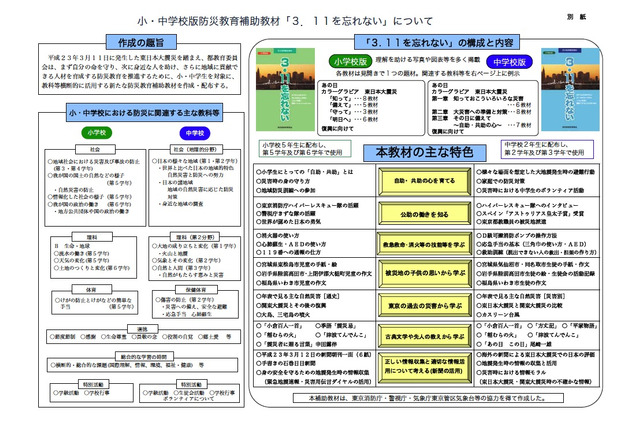Click 第二章 大災害への準備と対策 line
640x426 pixels.
[x=482, y=111]
